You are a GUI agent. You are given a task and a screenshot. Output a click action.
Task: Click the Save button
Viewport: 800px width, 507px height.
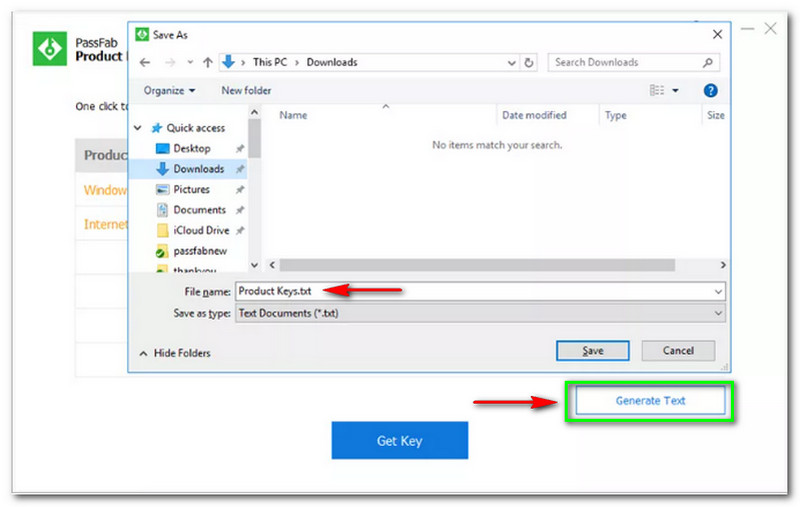592,351
